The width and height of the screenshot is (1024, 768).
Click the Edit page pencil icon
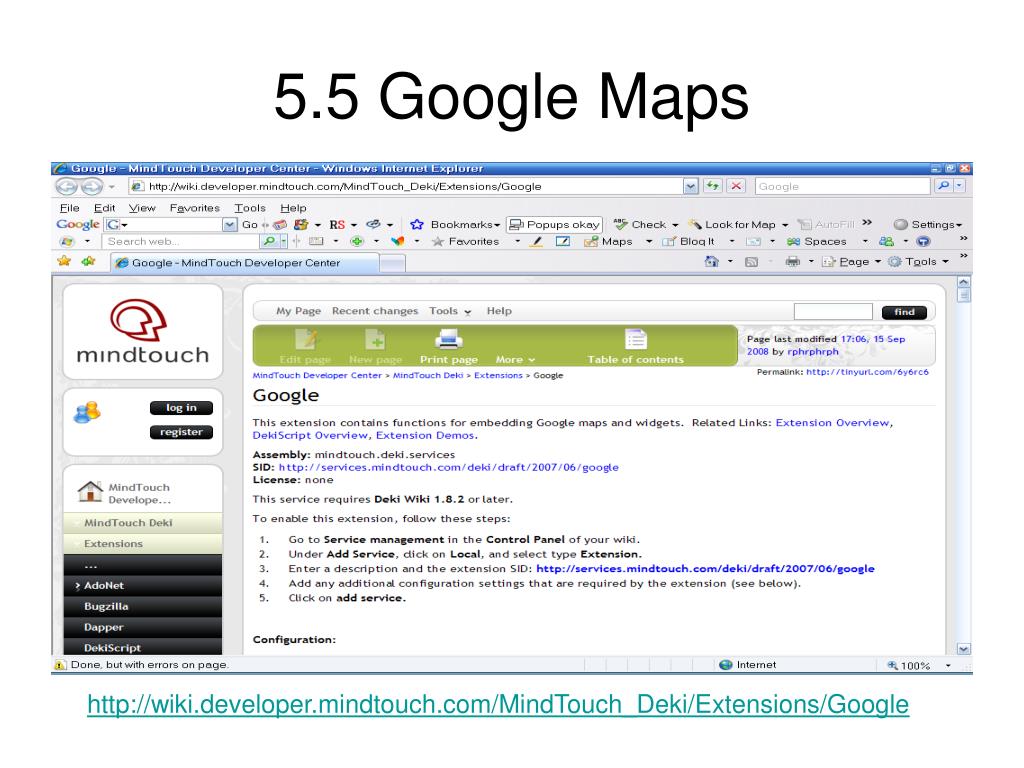[x=306, y=339]
